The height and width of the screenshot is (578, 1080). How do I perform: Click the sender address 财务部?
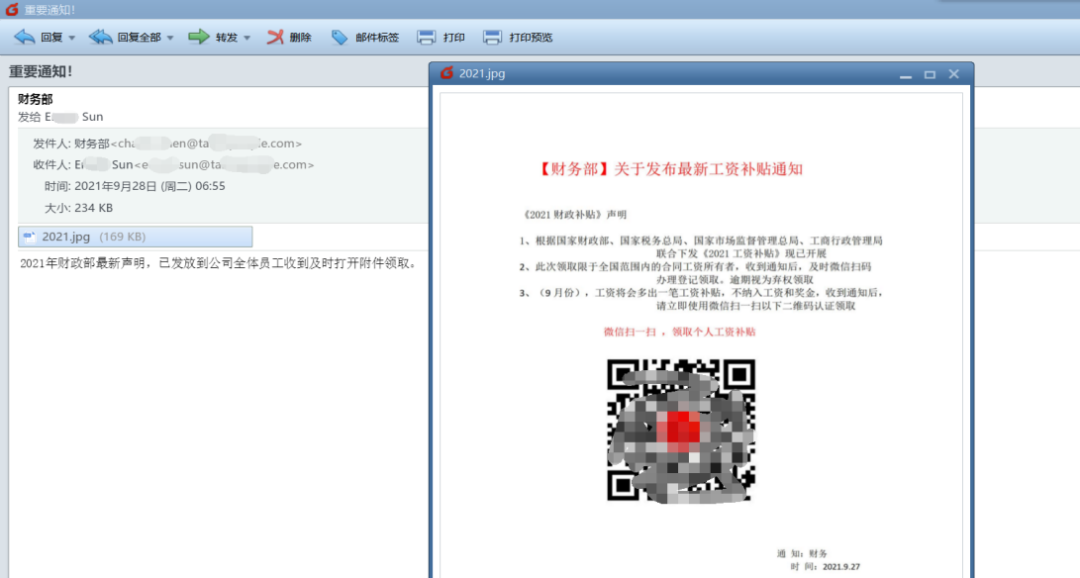pos(187,143)
